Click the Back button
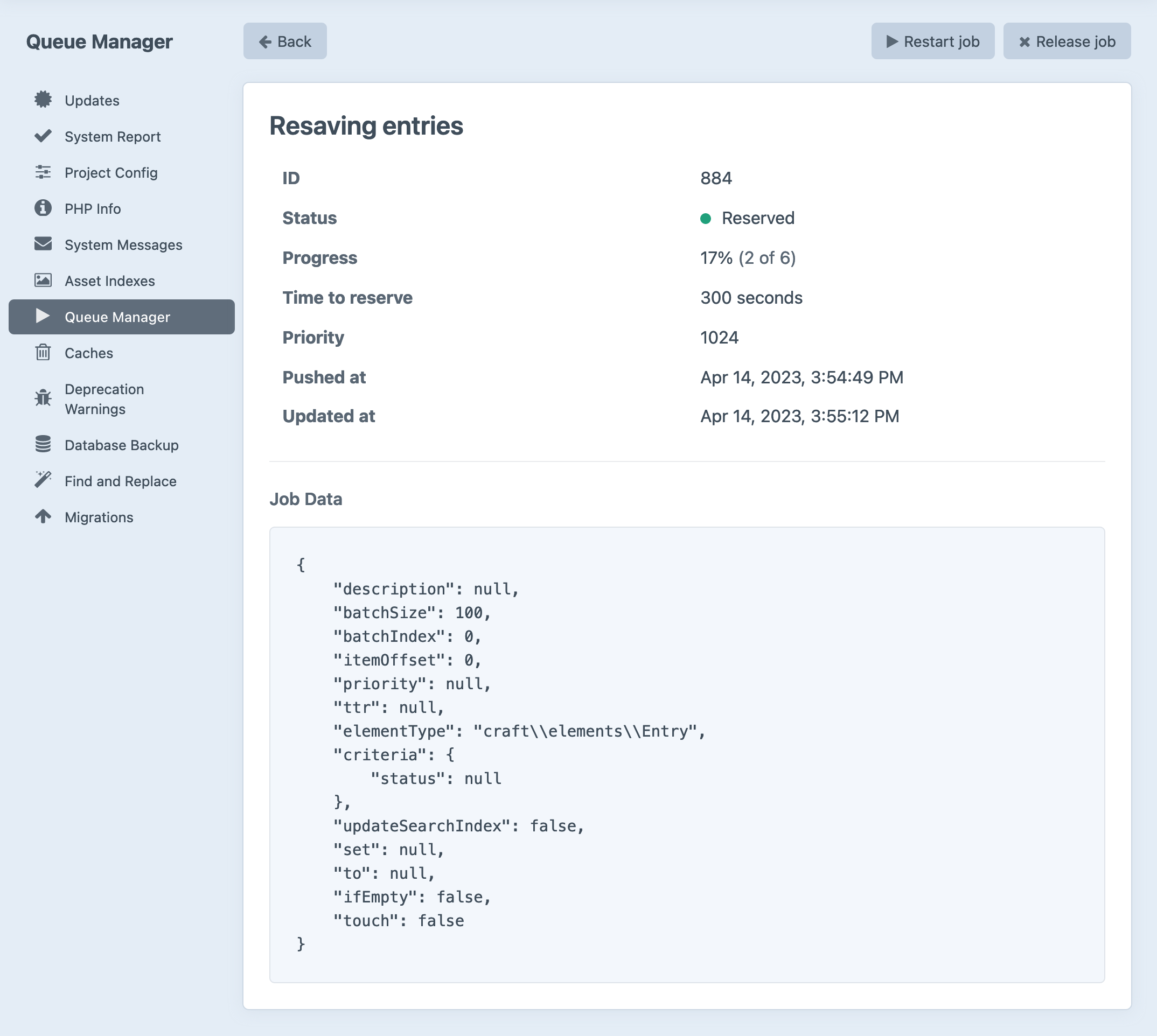Screen dimensions: 1157x1036 [x=285, y=41]
